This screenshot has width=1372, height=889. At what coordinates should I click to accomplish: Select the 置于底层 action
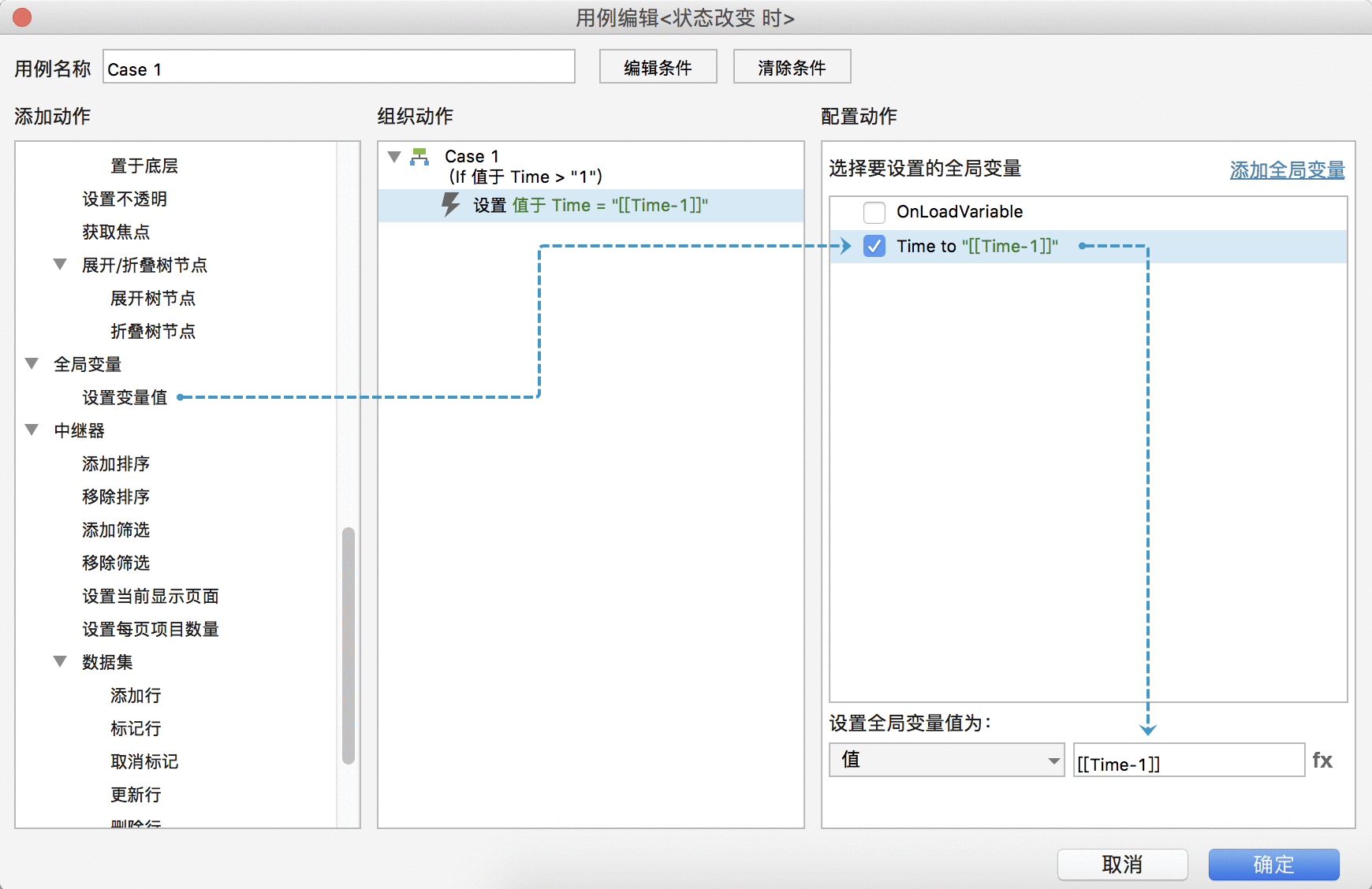point(144,166)
